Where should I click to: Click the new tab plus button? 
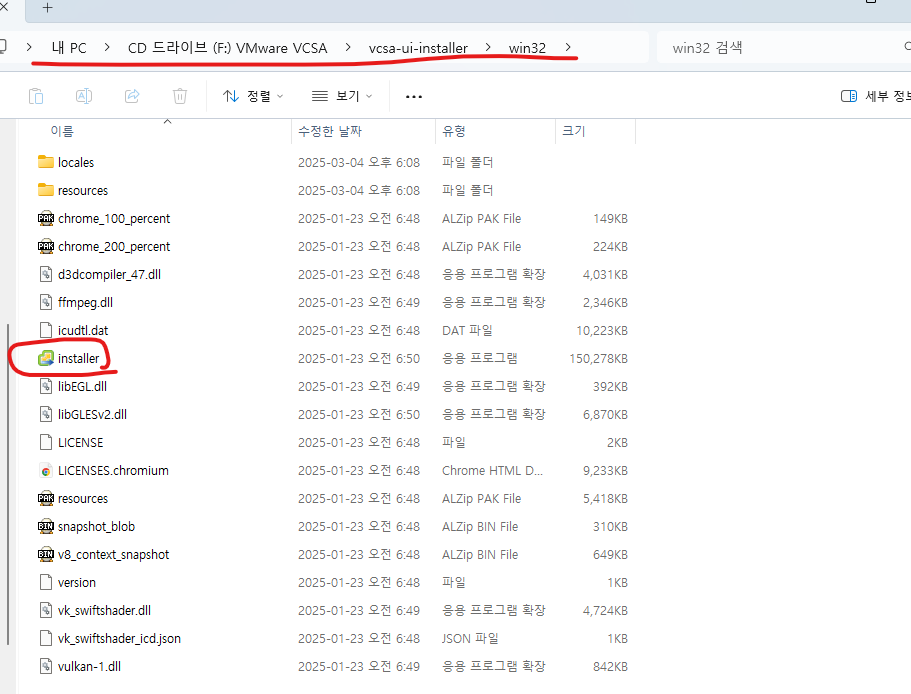click(48, 8)
